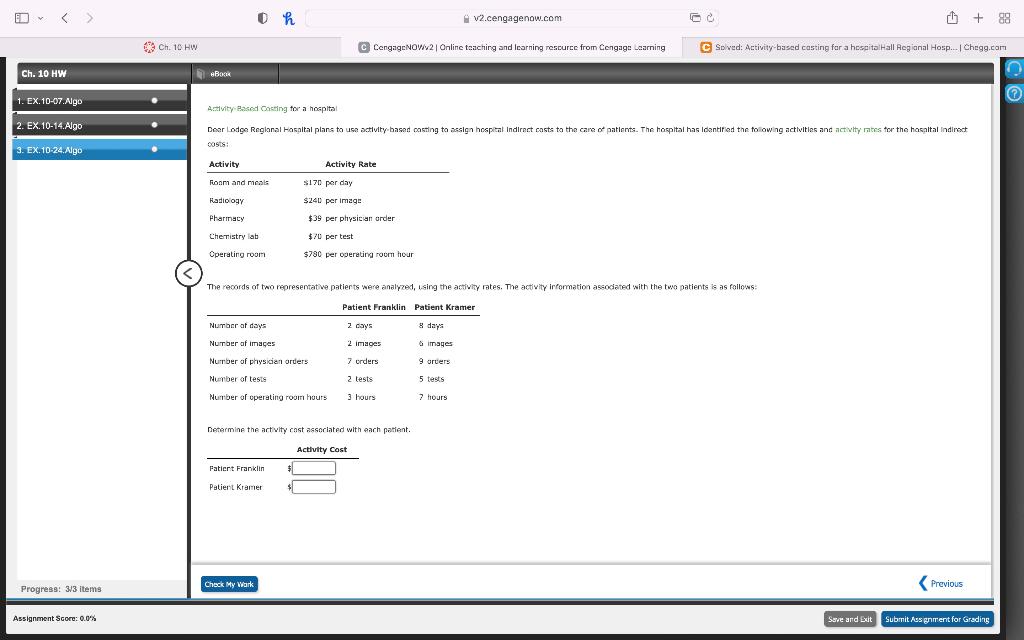Click the $39 Pharmacy rate value
Viewport: 1024px width, 640px height.
(315, 219)
